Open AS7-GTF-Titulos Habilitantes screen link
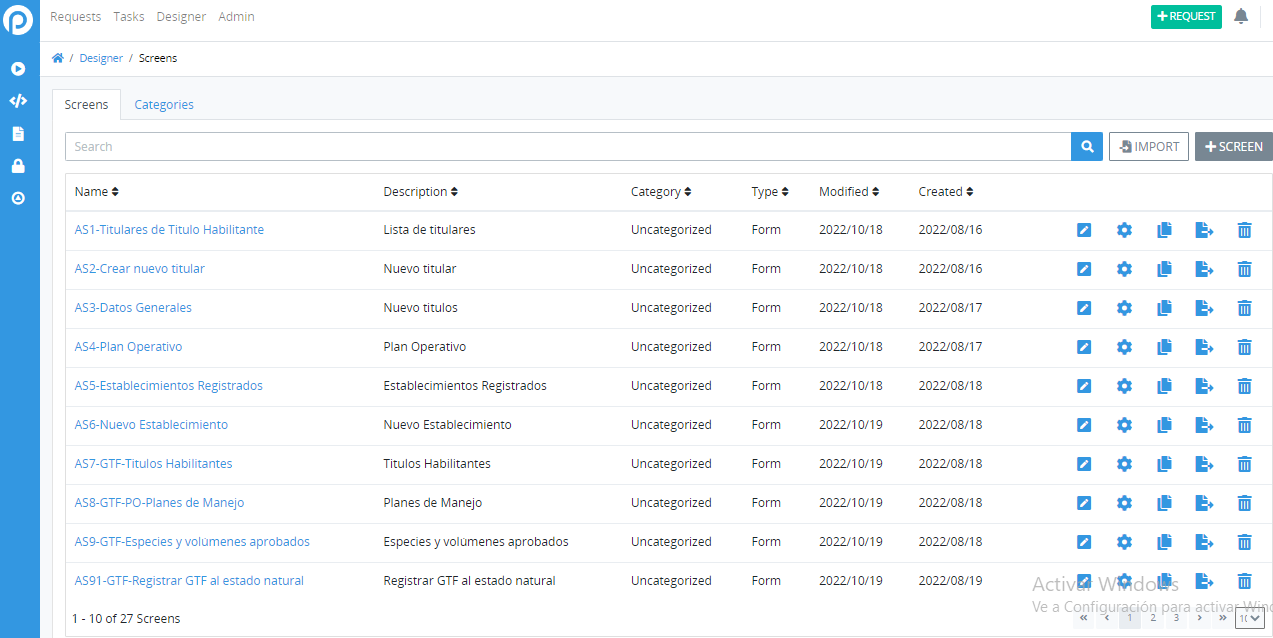Viewport: 1273px width, 638px height. coord(153,464)
